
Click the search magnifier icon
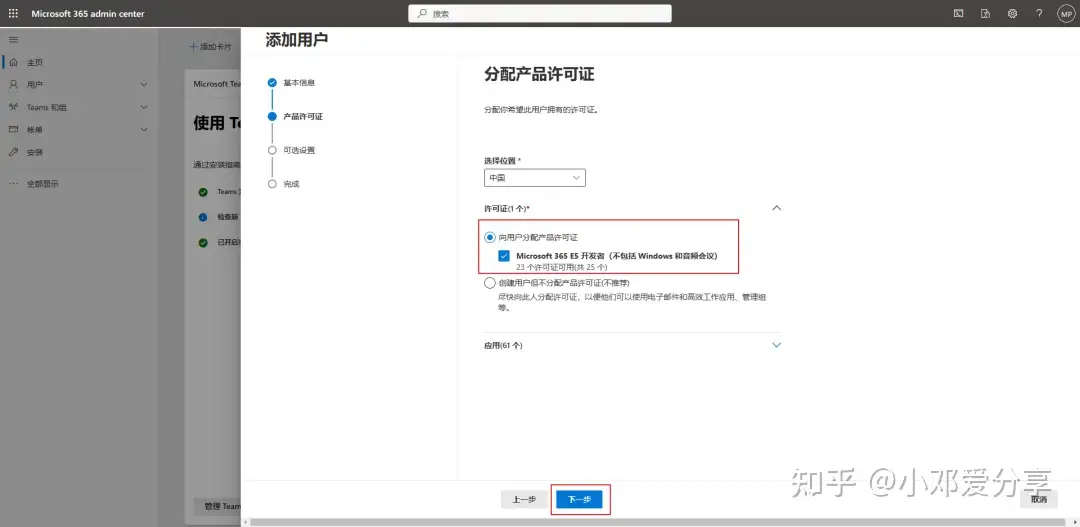pos(422,14)
